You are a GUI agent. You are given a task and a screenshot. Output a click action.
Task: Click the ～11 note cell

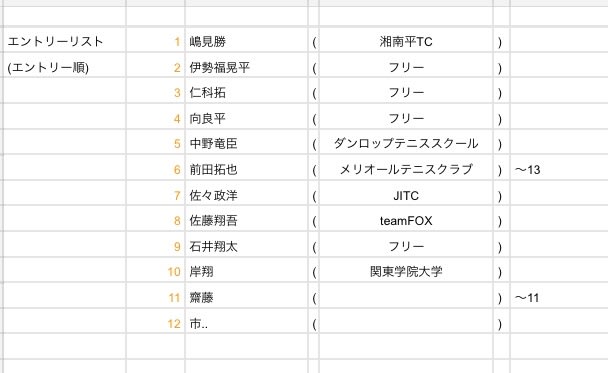(559, 297)
